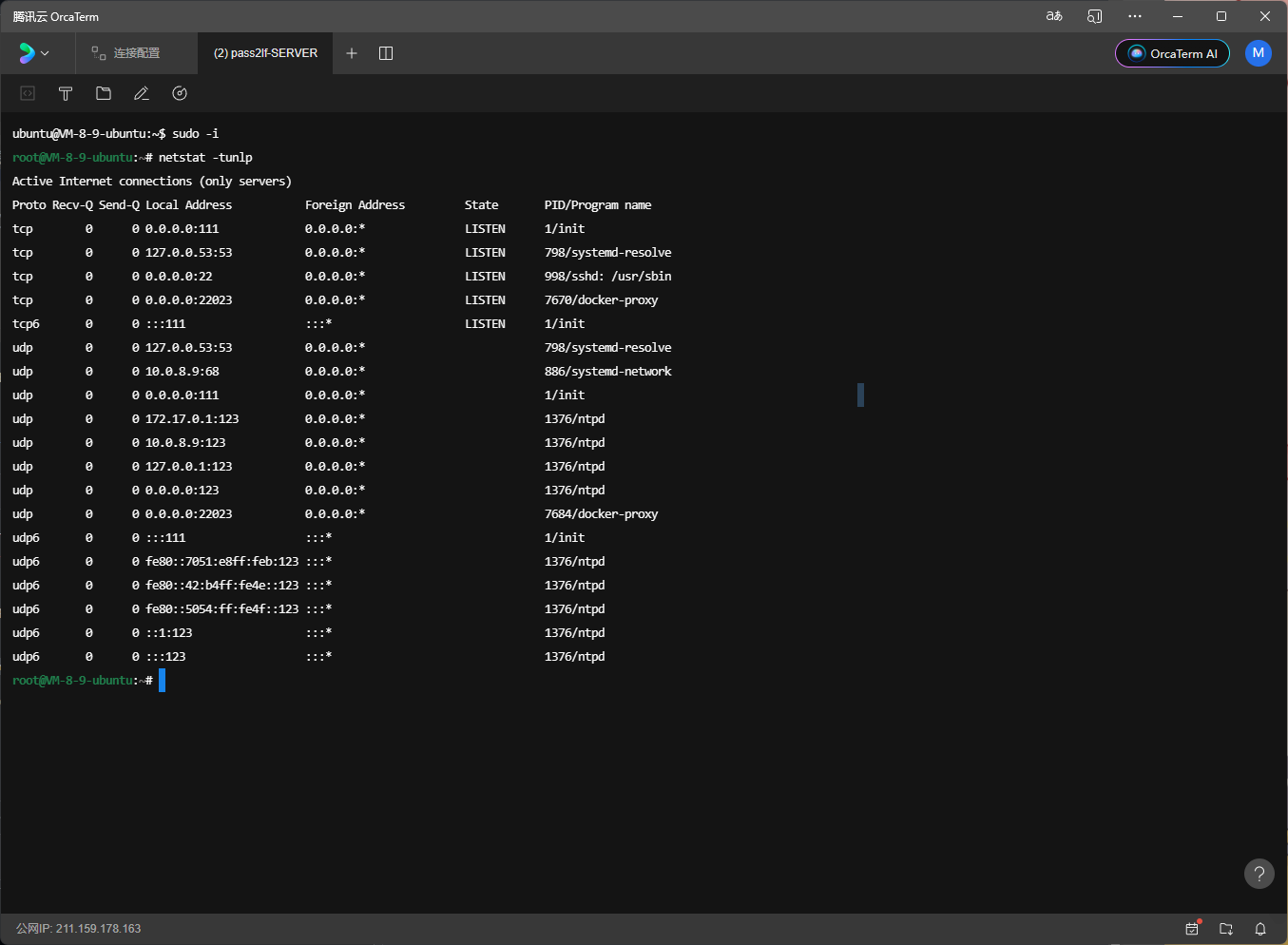Toggle the language switch aあ icon
The width and height of the screenshot is (1288, 945).
(x=1053, y=16)
